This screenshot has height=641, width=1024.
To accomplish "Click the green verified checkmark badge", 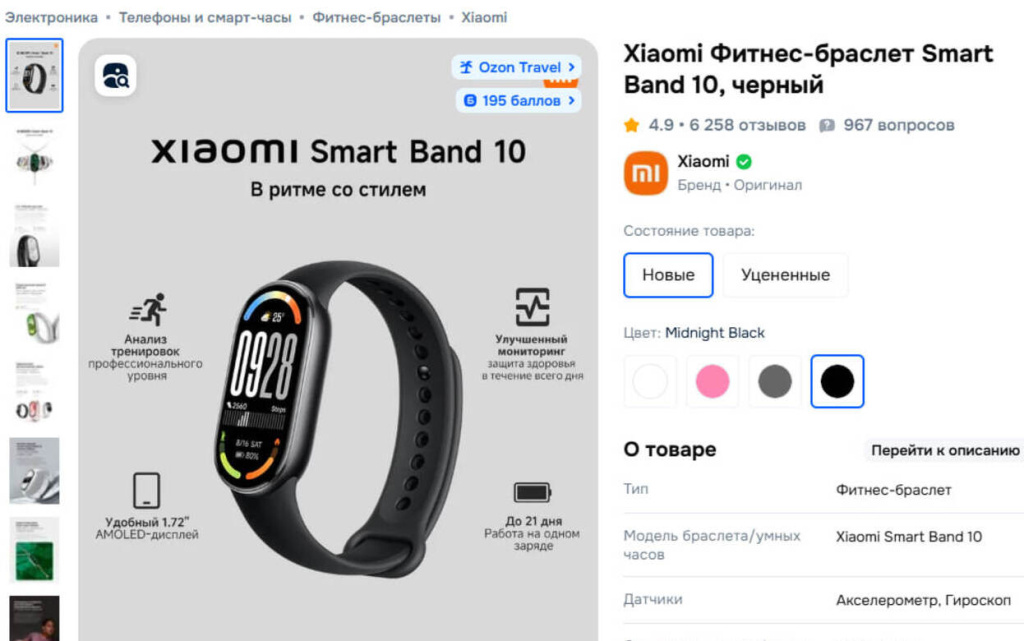I will pos(744,161).
